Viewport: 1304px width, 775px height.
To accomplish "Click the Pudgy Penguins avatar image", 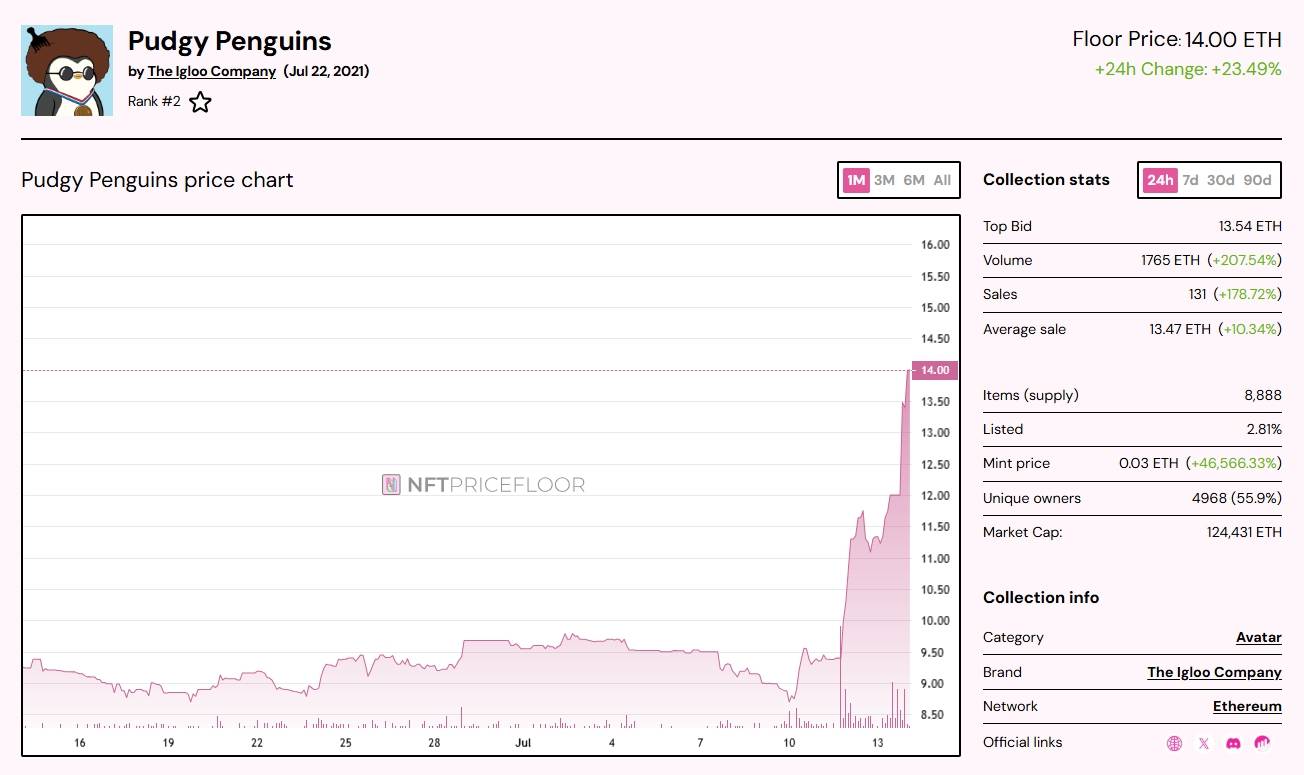I will [67, 70].
